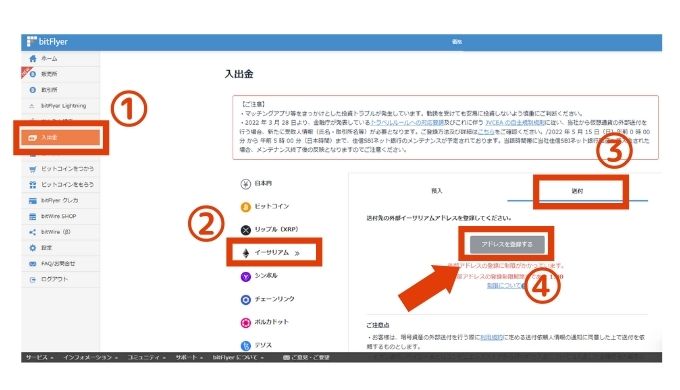Select ビットコイン coin icon
680x390 pixels.
tap(245, 207)
